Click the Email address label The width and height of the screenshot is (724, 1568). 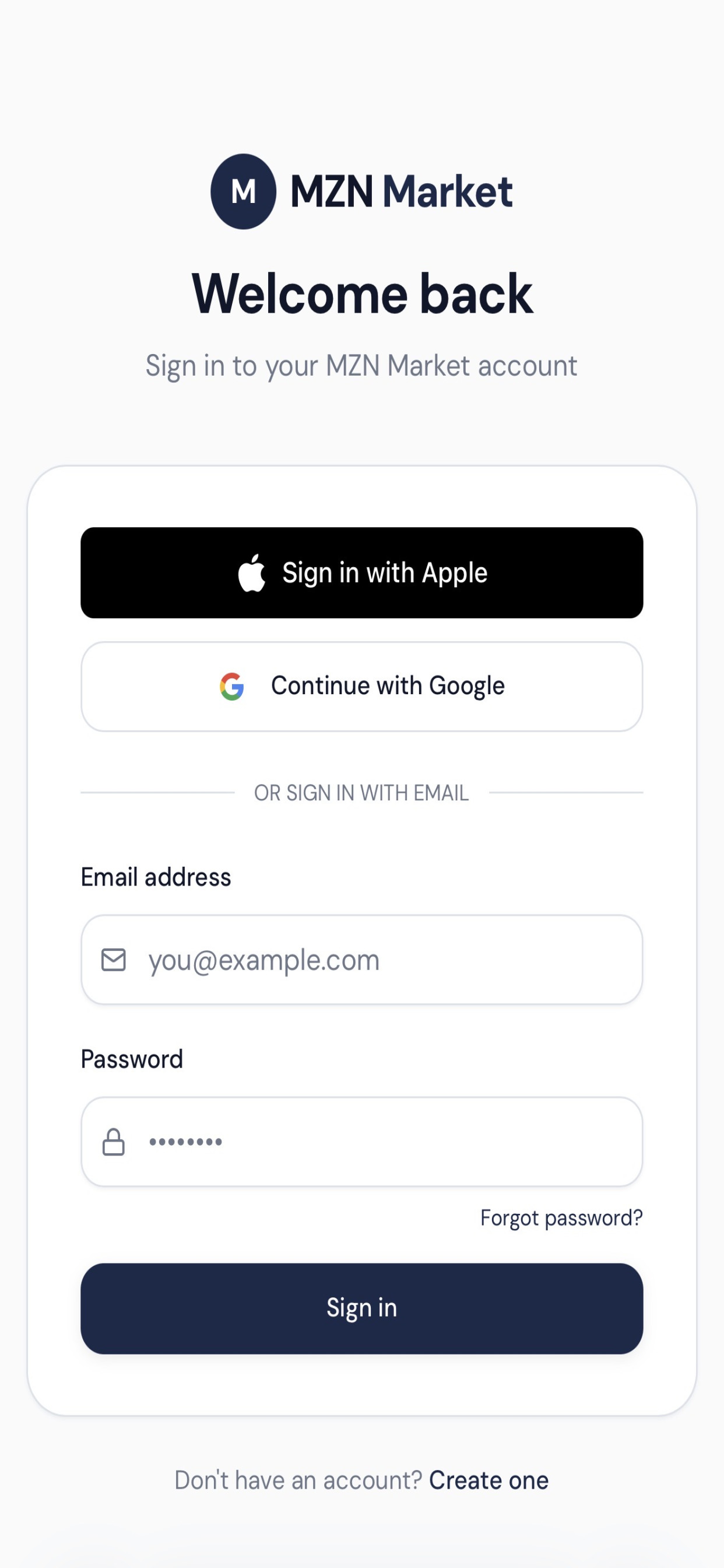pyautogui.click(x=156, y=877)
